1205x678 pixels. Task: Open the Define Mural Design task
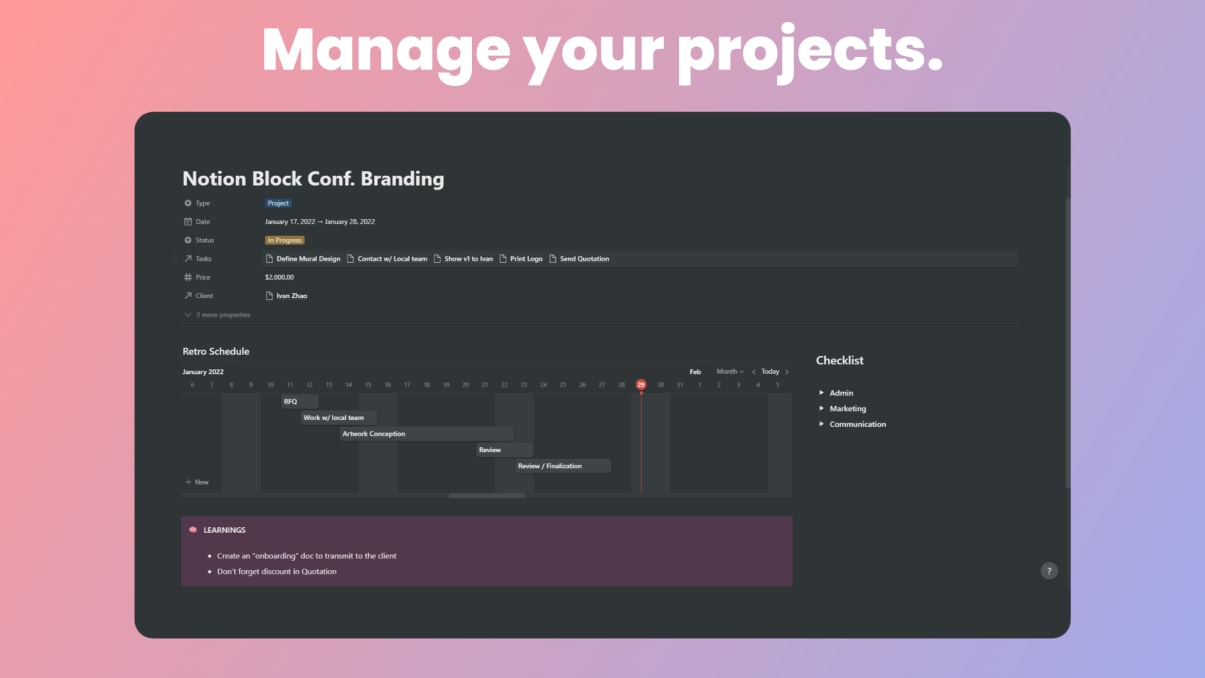click(303, 258)
